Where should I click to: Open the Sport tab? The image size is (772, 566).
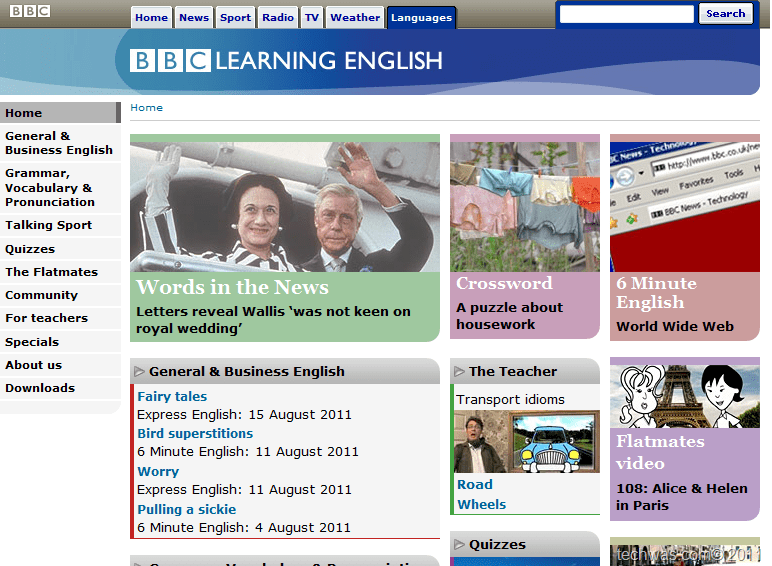[235, 18]
